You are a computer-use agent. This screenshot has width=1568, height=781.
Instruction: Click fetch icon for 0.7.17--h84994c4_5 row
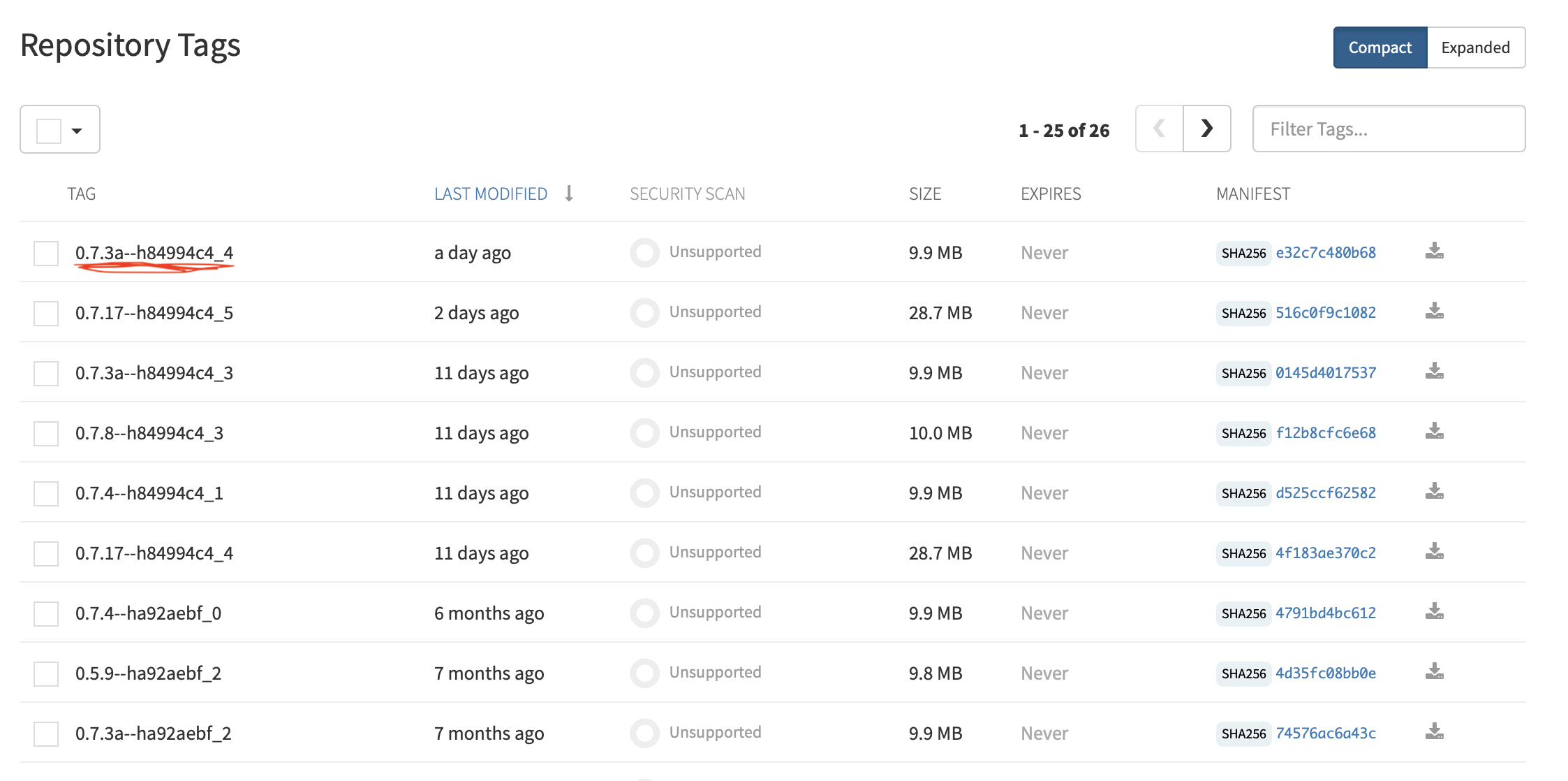[x=1434, y=312]
